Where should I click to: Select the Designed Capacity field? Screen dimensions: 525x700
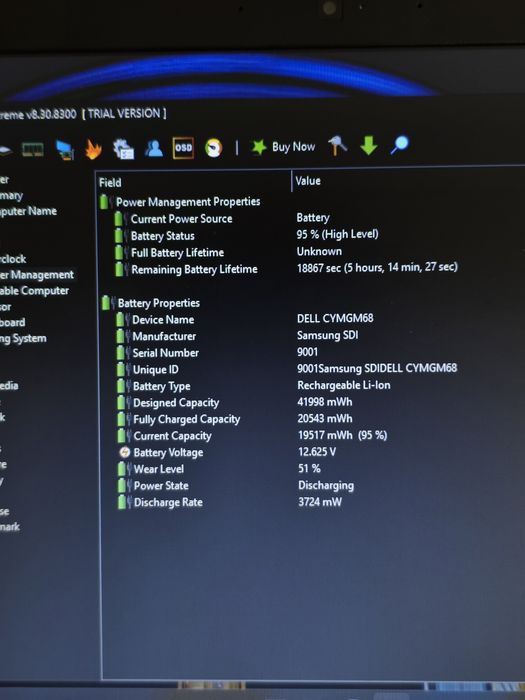point(176,403)
